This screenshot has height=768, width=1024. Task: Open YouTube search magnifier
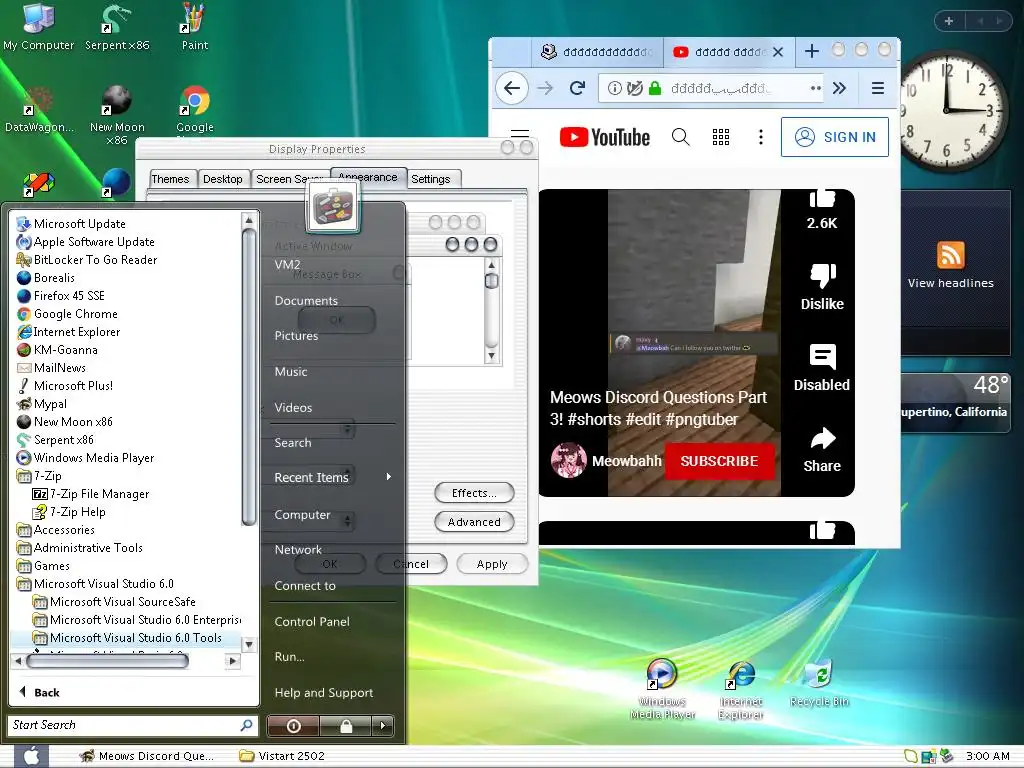(x=680, y=136)
